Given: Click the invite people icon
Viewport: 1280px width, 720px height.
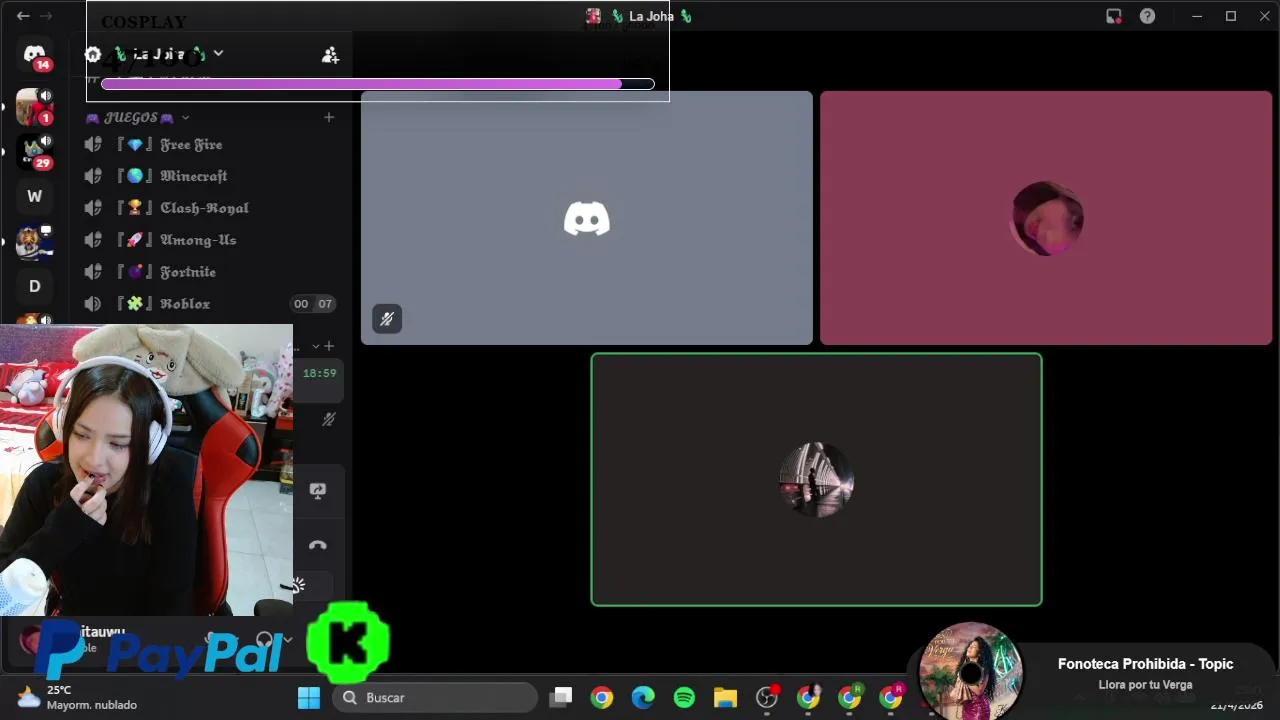Looking at the screenshot, I should [x=330, y=55].
